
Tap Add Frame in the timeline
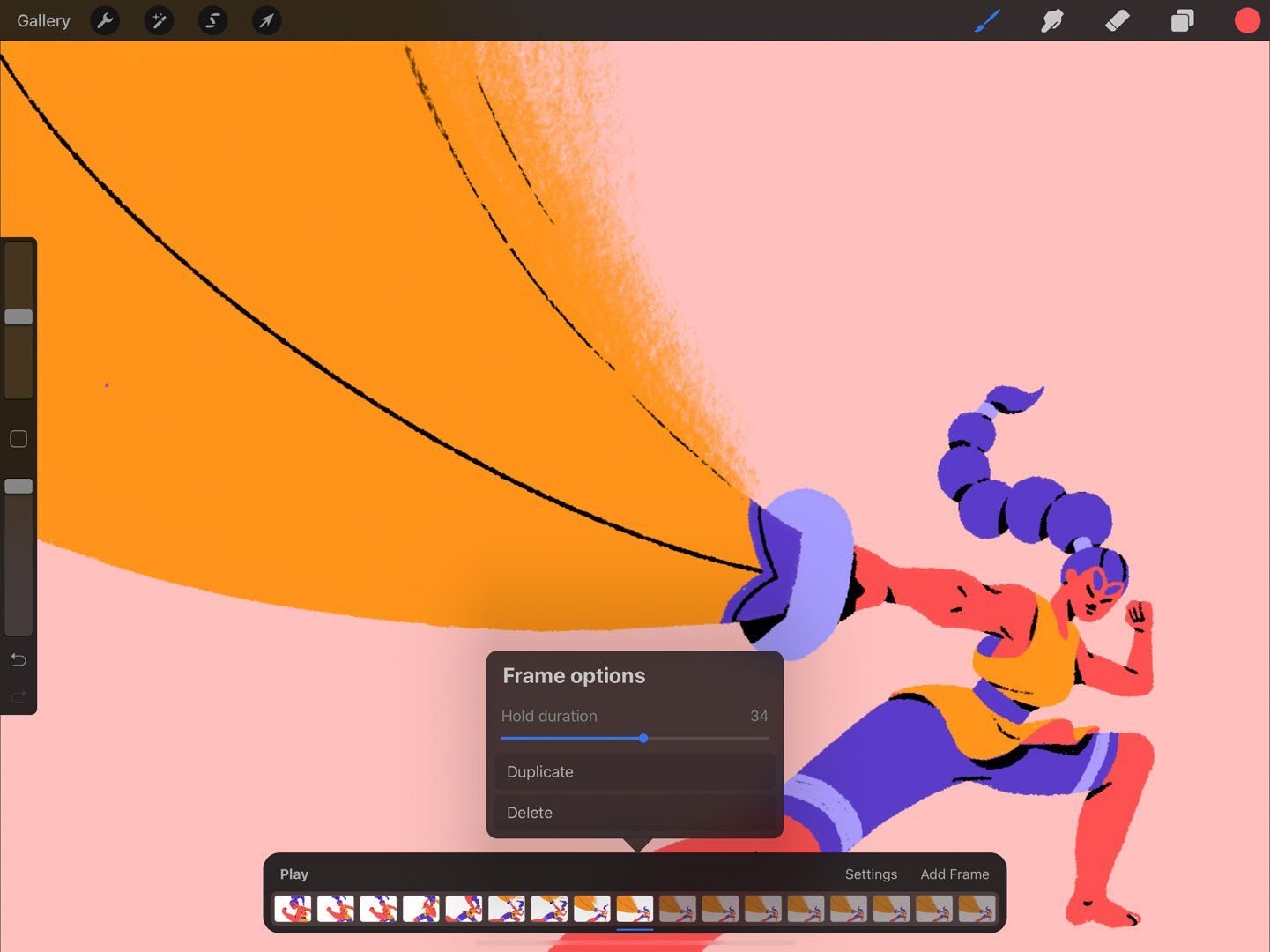tap(954, 874)
